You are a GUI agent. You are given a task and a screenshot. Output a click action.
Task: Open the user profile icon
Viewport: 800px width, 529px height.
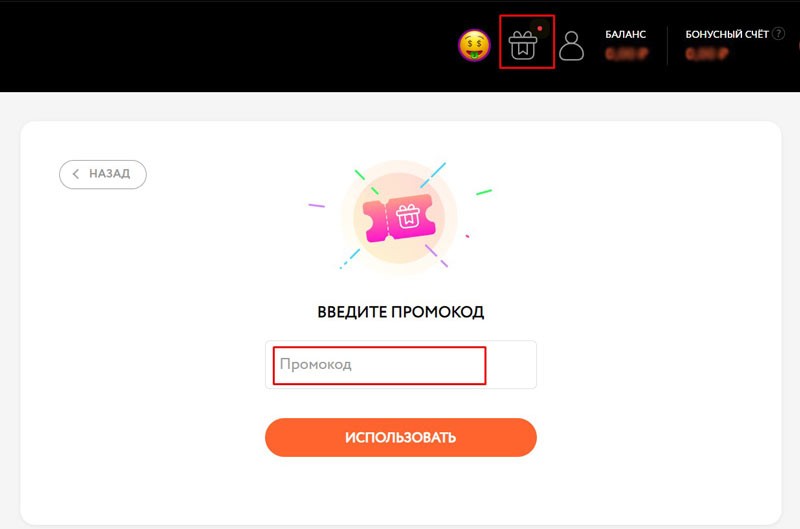coord(571,46)
